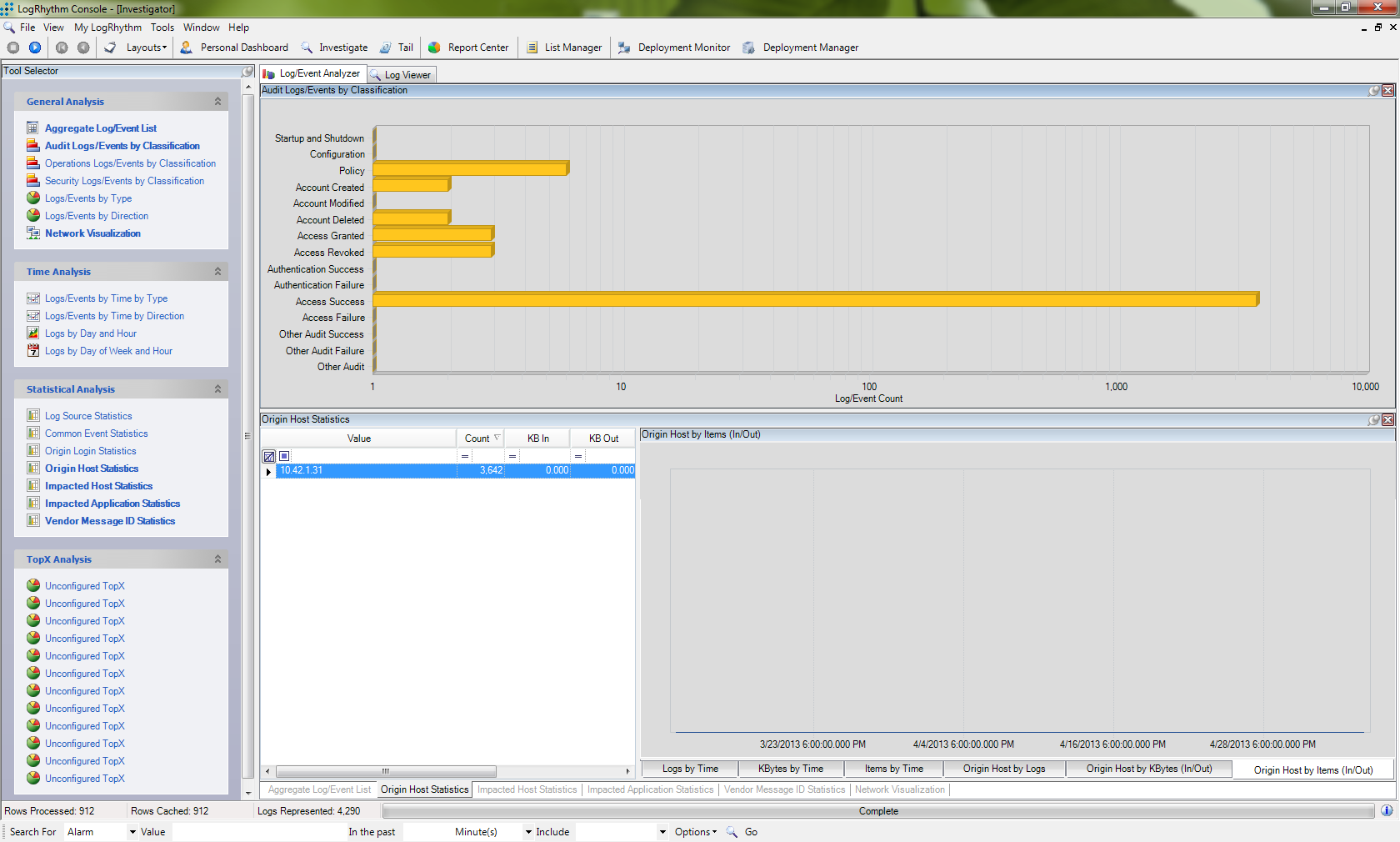
Task: Click the List Manager icon
Action: [x=532, y=48]
